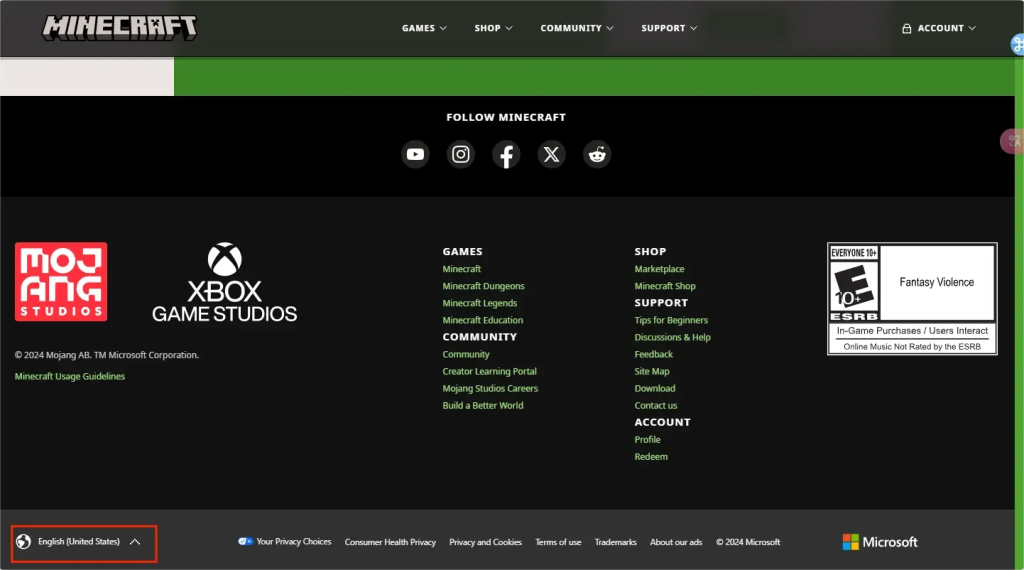Open Minecraft's YouTube page icon

pos(415,155)
